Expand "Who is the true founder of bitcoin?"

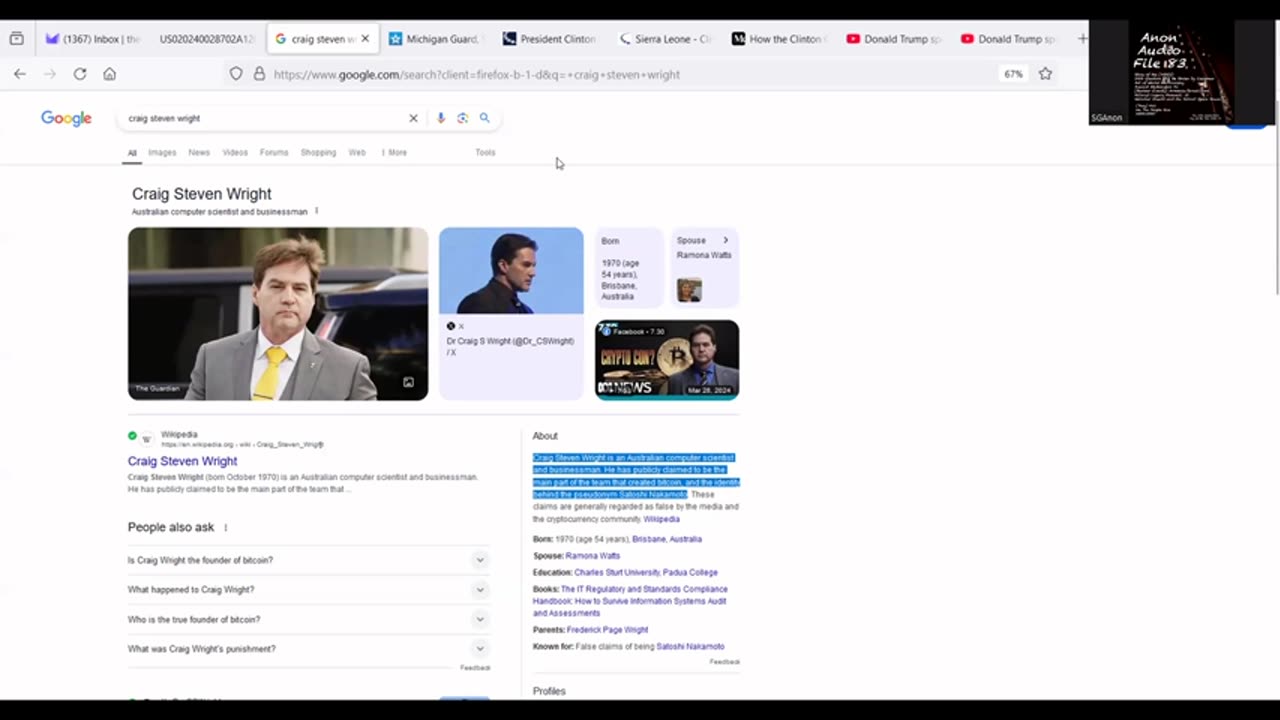307,619
